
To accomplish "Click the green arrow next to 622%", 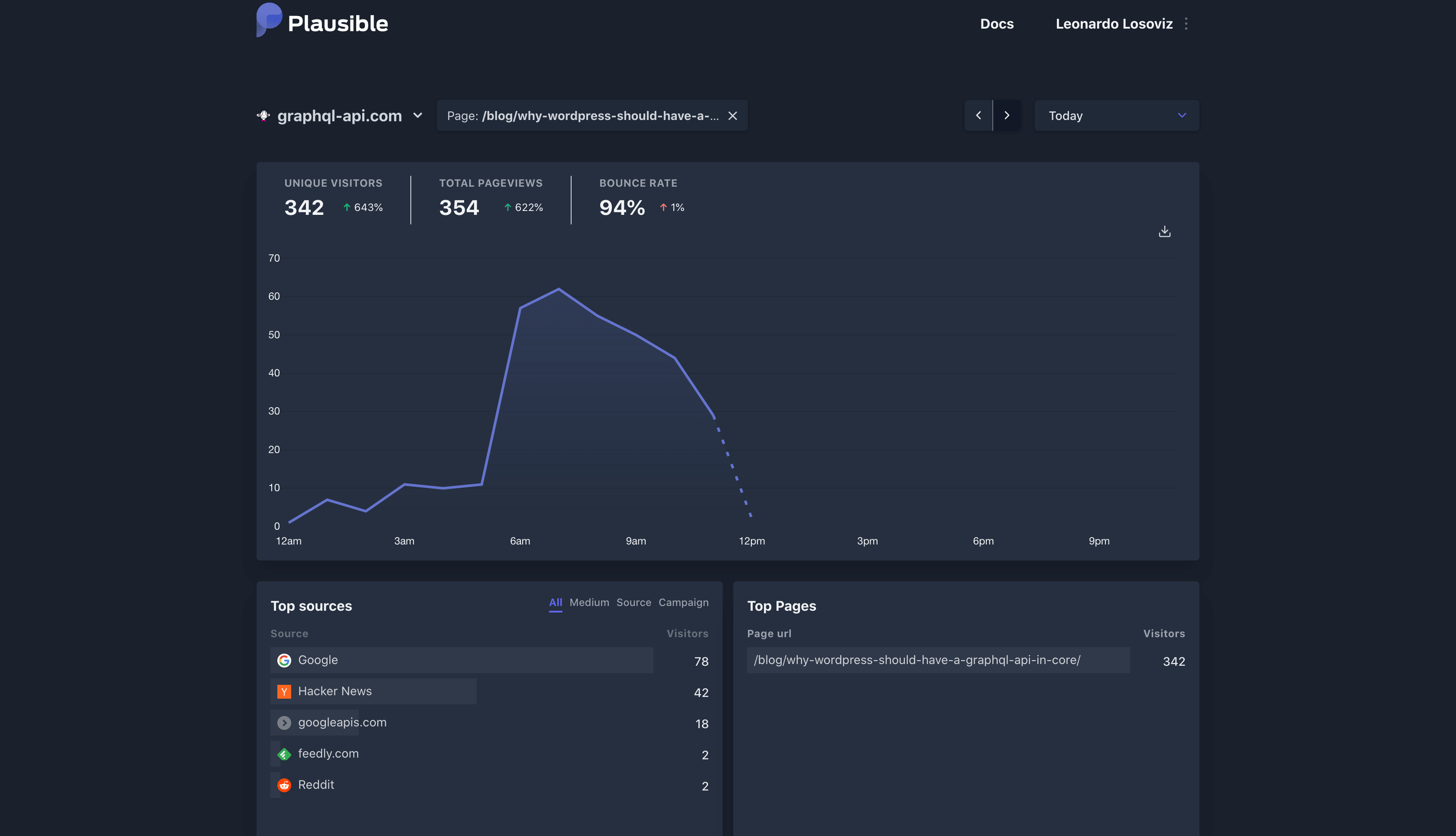I will [508, 207].
